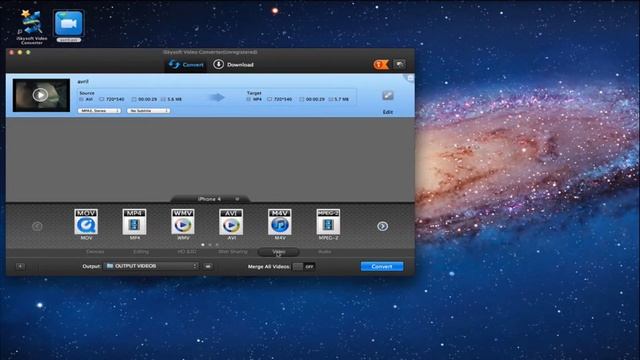Screen dimensions: 640x360
Task: Switch to the Convert tab in the top toolbar
Action: click(x=186, y=64)
